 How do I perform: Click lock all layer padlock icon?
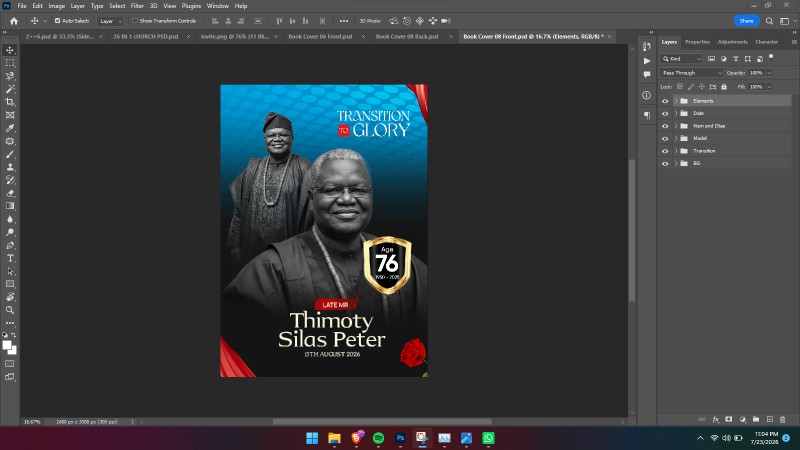724,87
